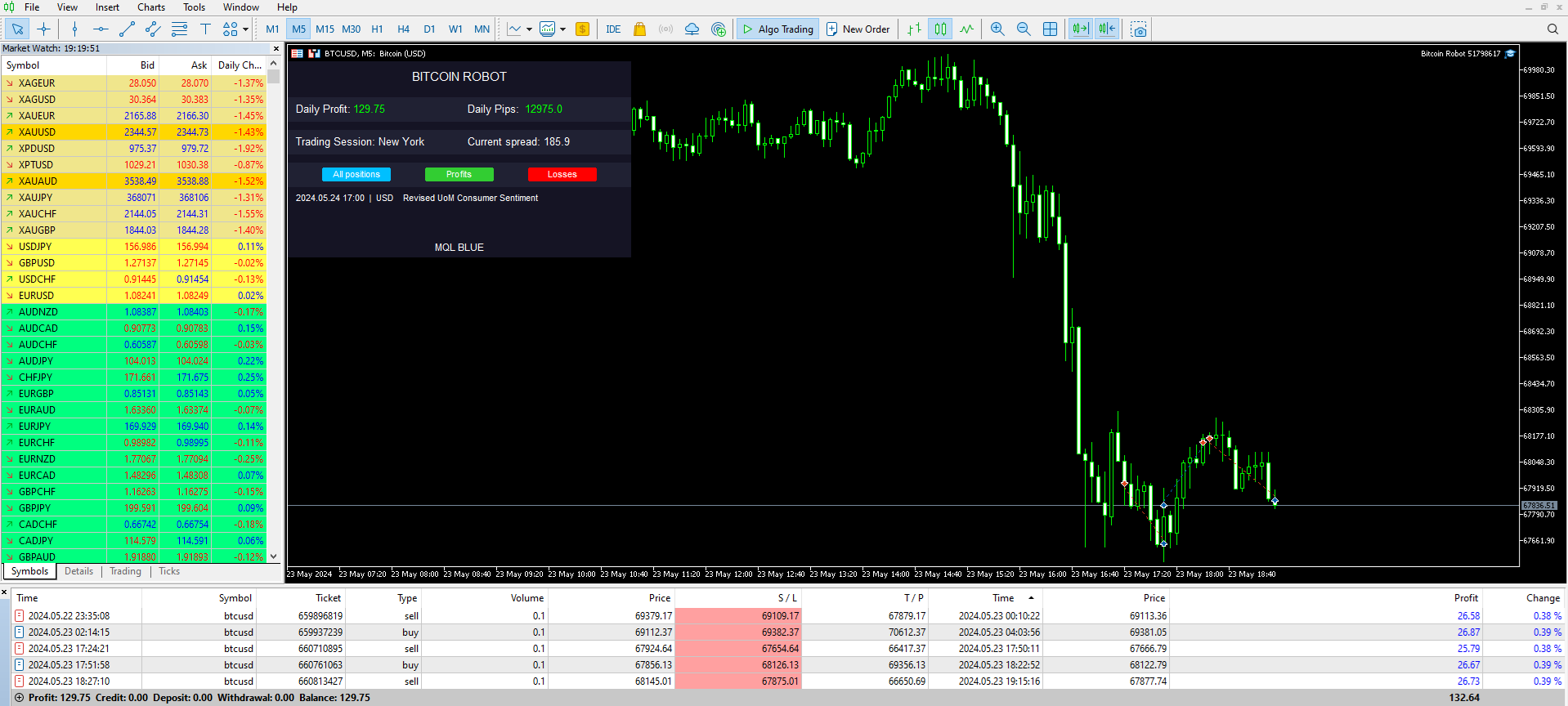Open the Insert menu
Image resolution: width=1568 pixels, height=706 pixels.
[x=107, y=7]
